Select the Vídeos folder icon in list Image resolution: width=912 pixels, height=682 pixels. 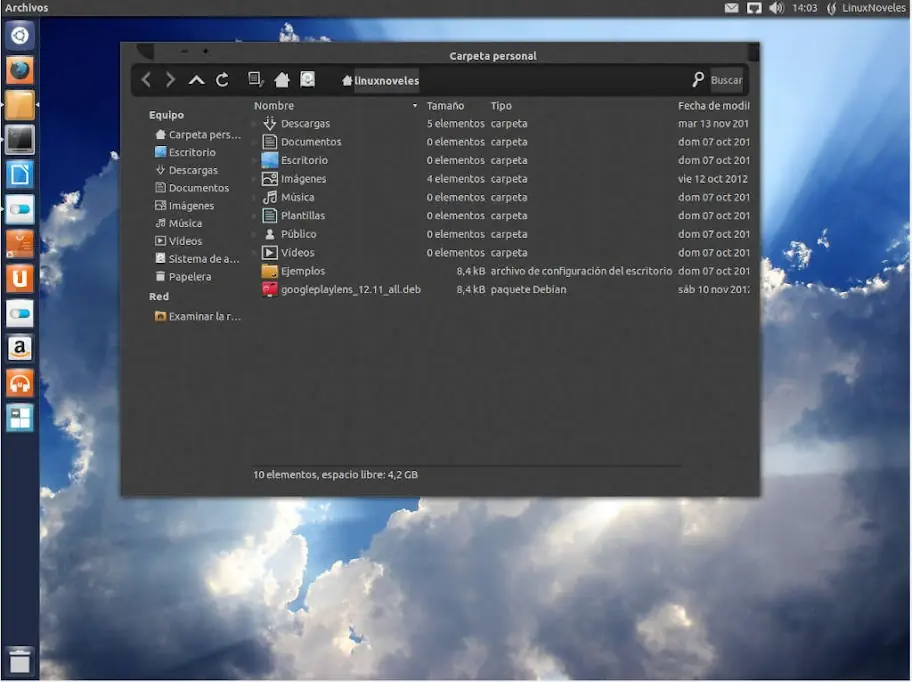point(269,252)
